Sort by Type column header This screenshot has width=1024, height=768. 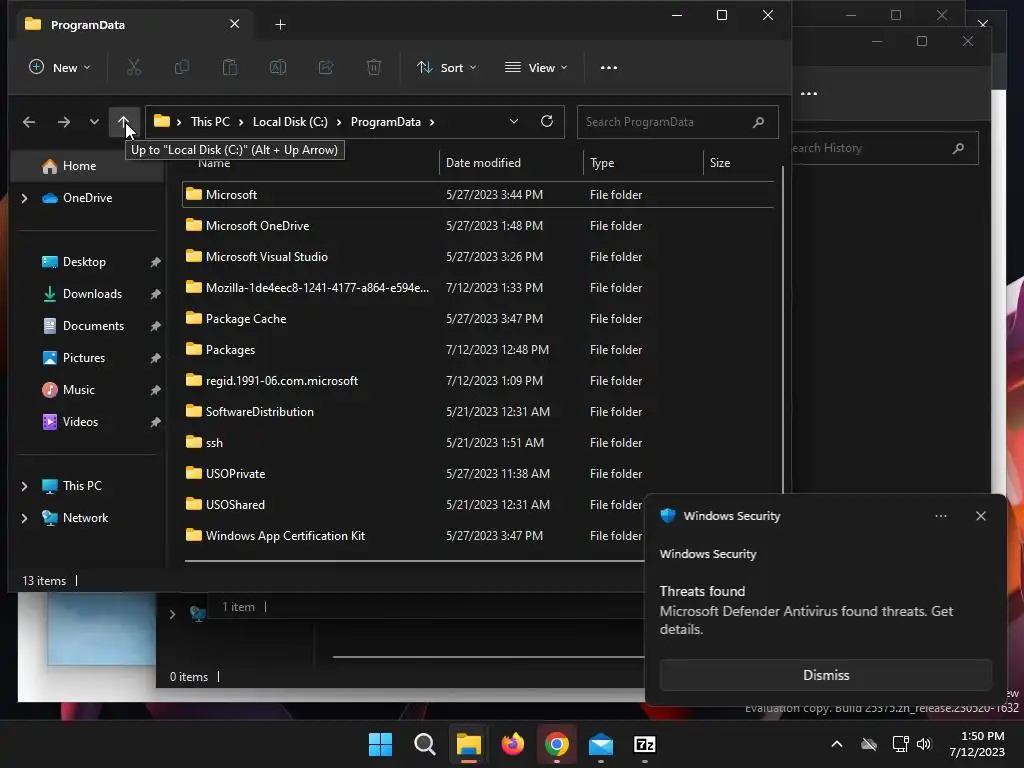[x=643, y=163]
